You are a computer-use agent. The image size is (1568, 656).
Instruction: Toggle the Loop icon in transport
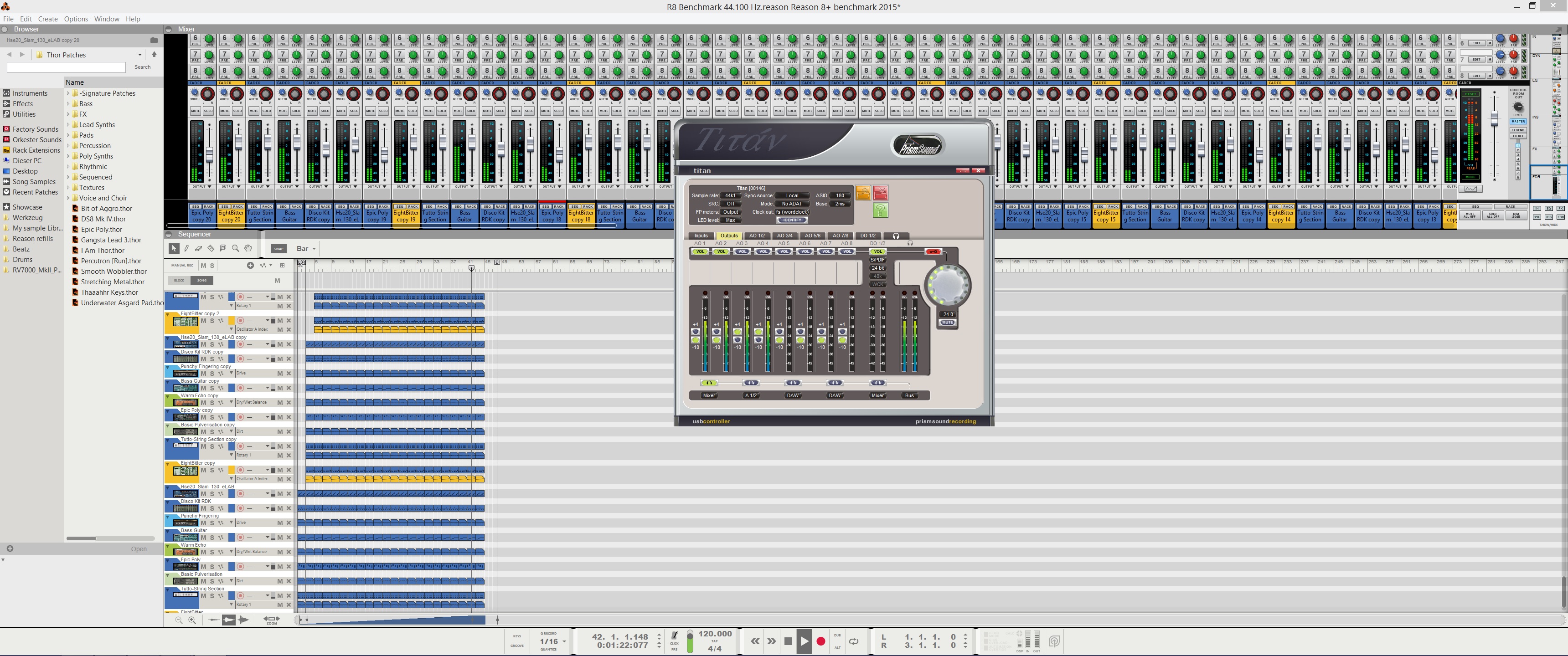[x=854, y=641]
